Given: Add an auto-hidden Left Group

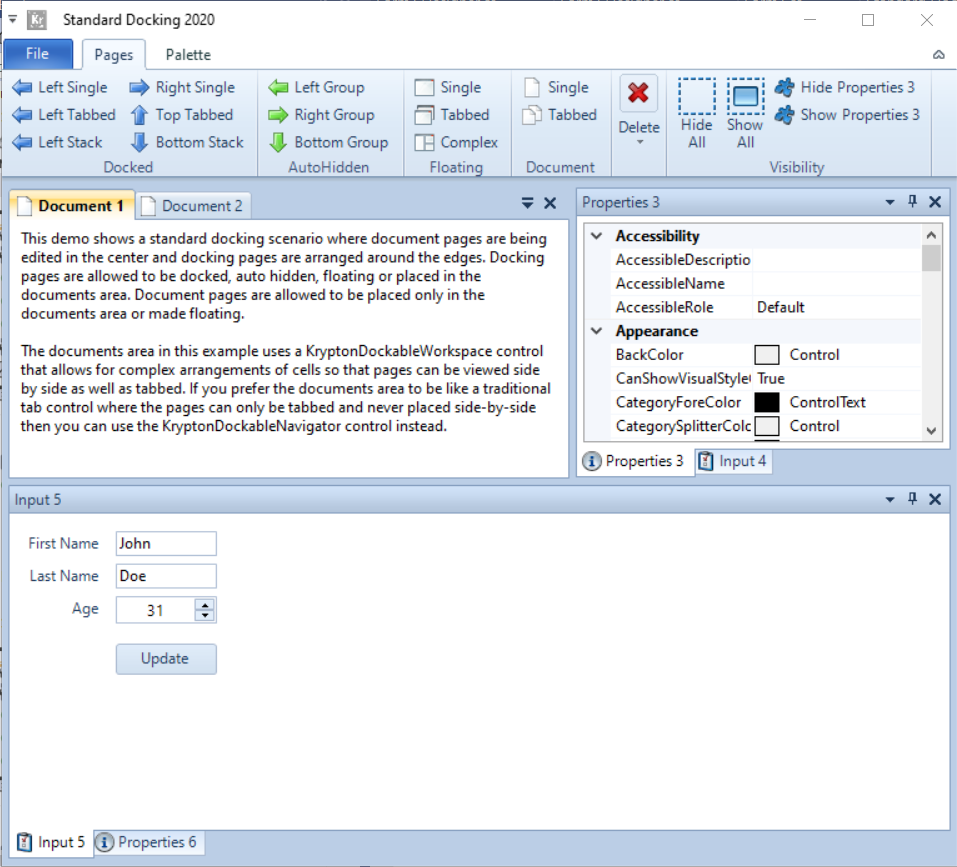Looking at the screenshot, I should point(316,87).
